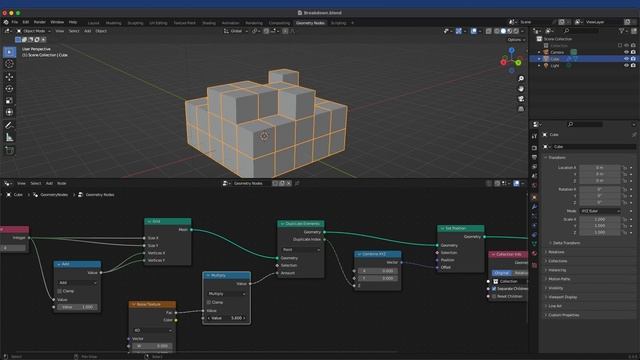Click the outliner filter funnel icon
Screen dimensions: 640x360
(x=621, y=31)
